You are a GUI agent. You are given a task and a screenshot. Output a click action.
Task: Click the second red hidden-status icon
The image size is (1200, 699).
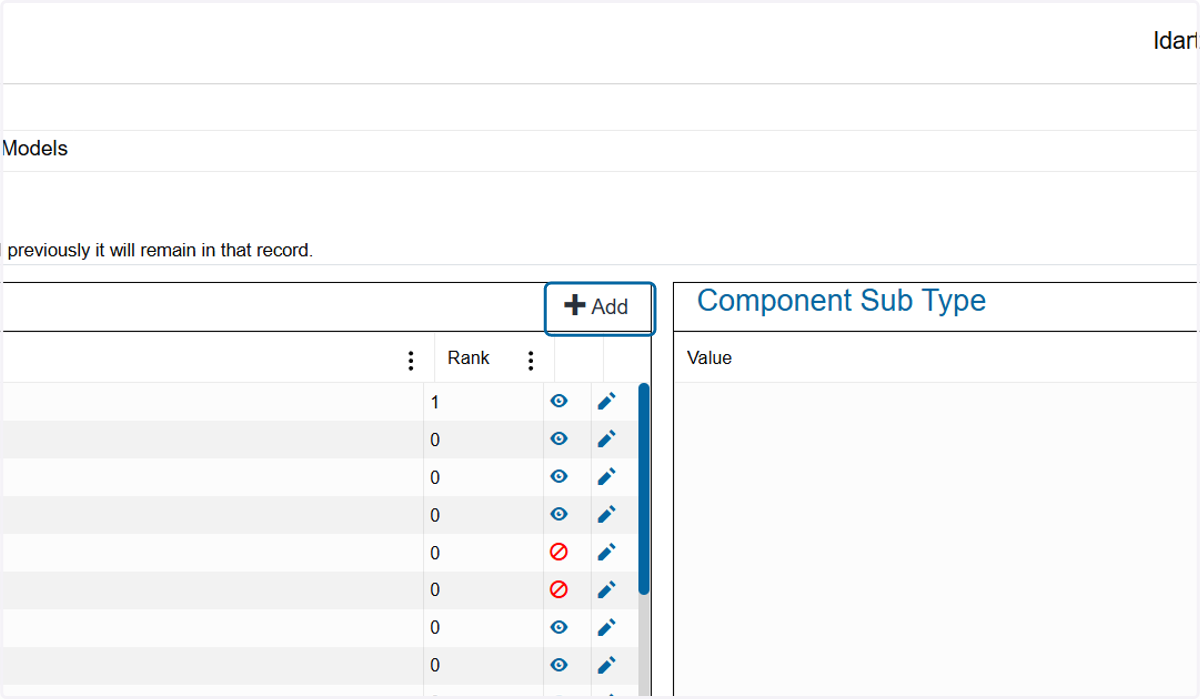[x=559, y=590]
